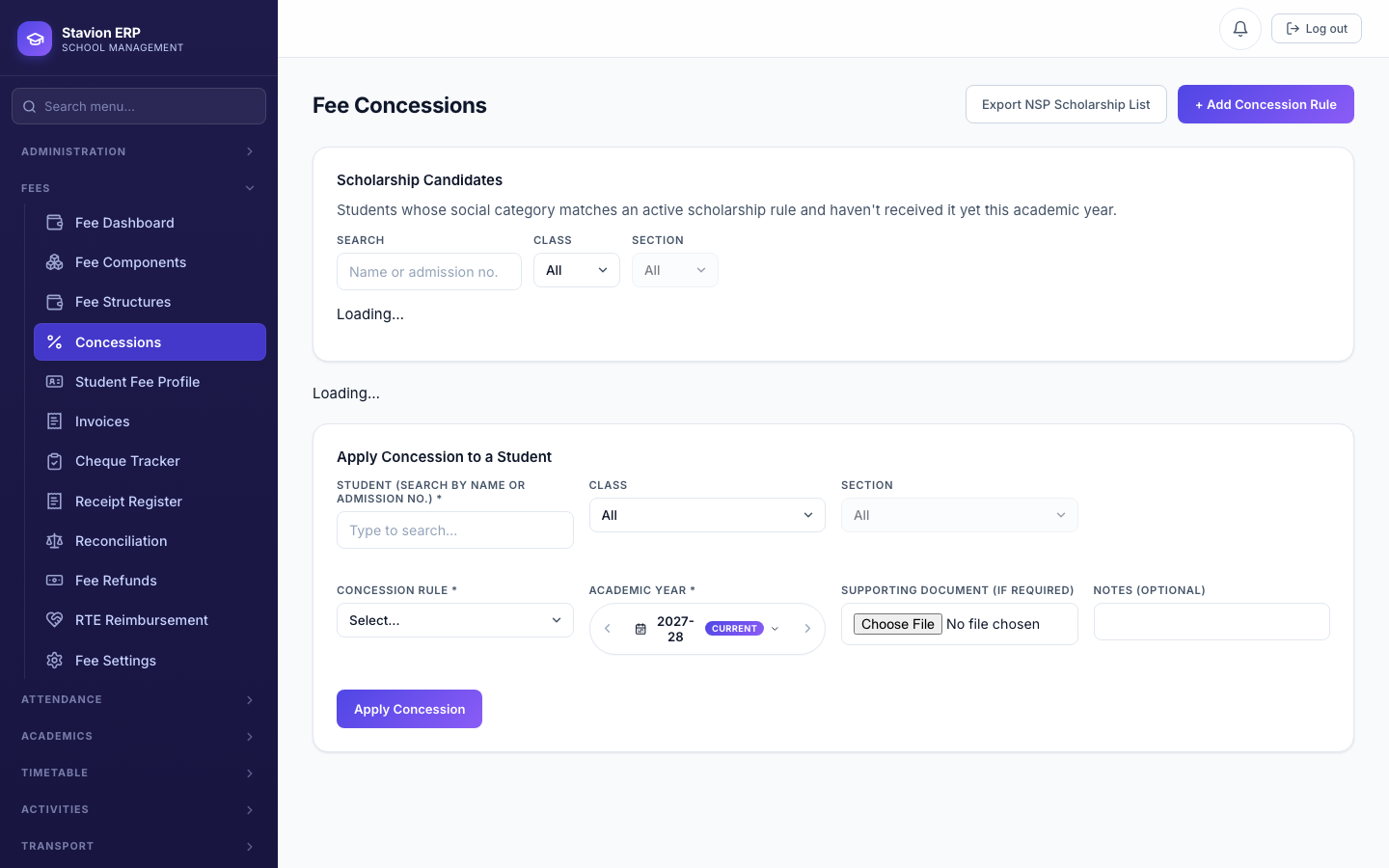Click the Fee Dashboard sidebar icon

coord(55,223)
